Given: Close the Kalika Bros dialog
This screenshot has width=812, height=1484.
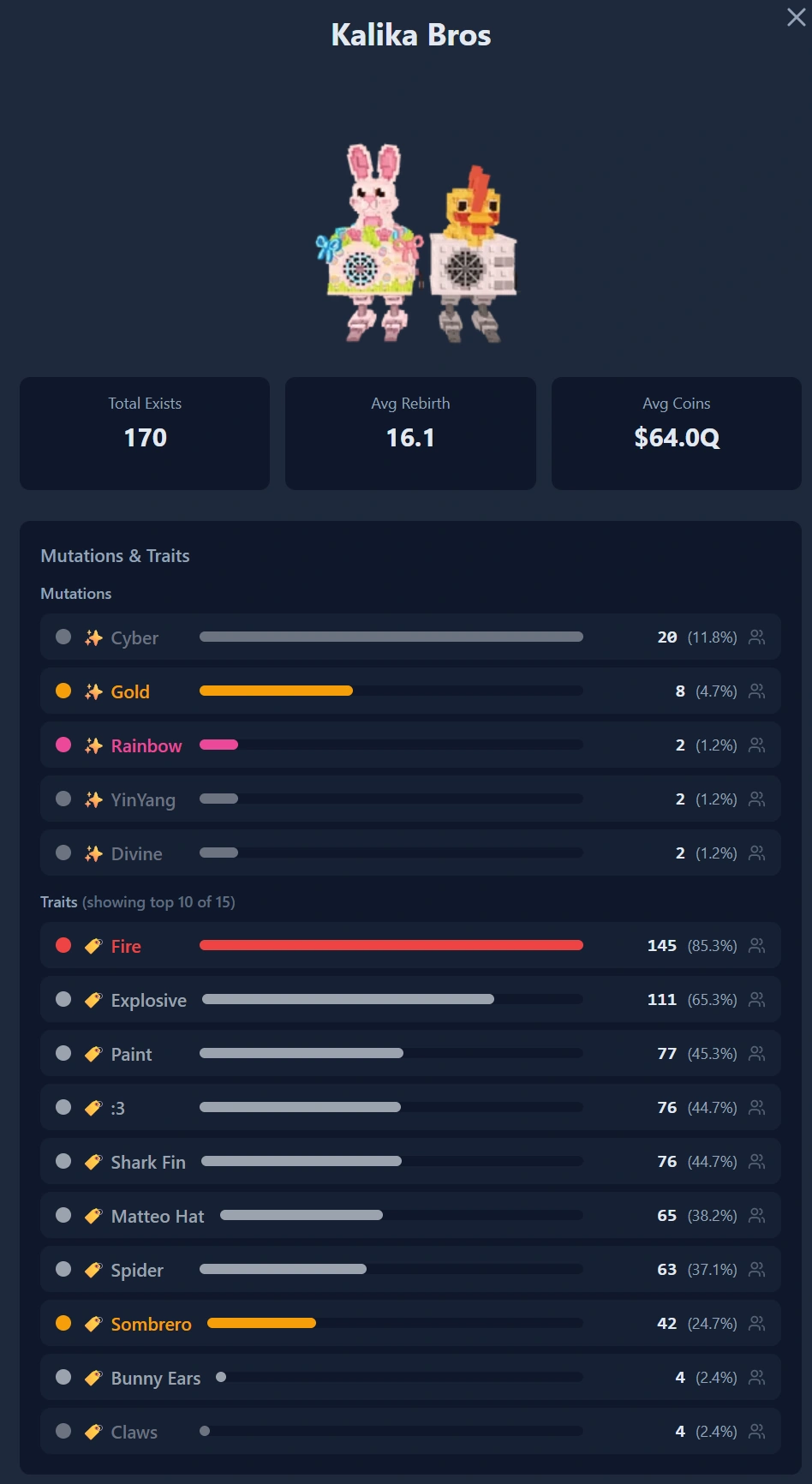Looking at the screenshot, I should pyautogui.click(x=796, y=17).
